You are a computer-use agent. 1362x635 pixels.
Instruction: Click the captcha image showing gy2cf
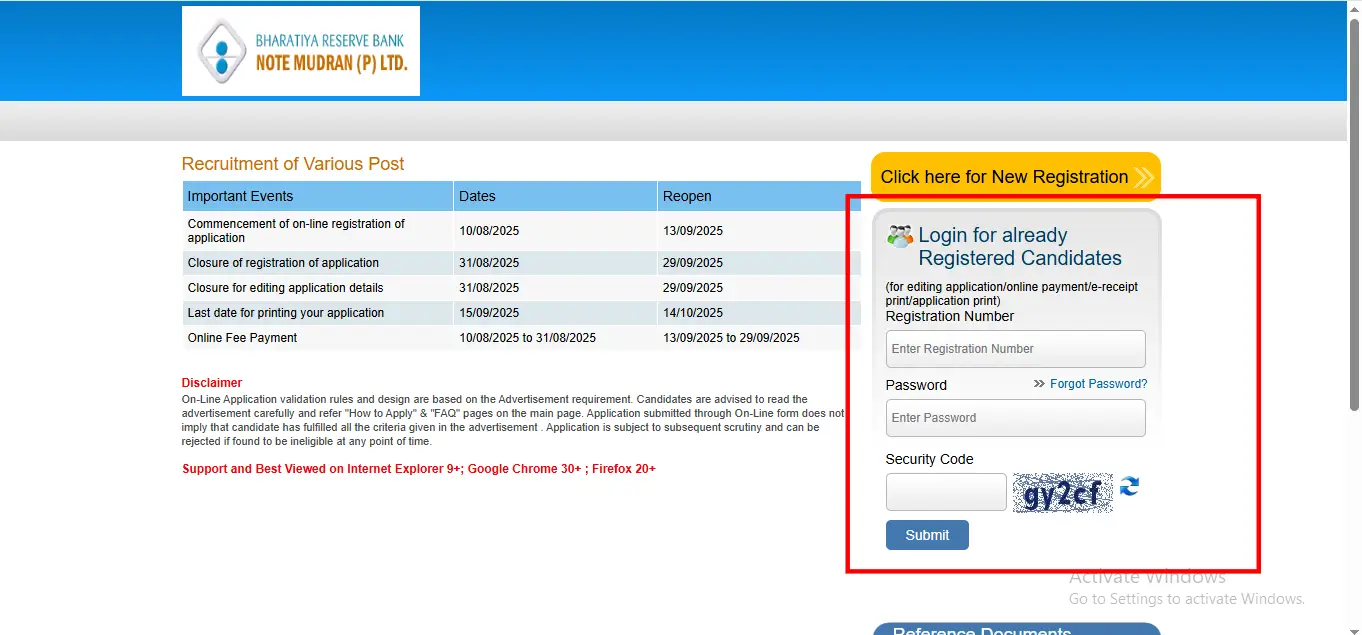(1062, 493)
